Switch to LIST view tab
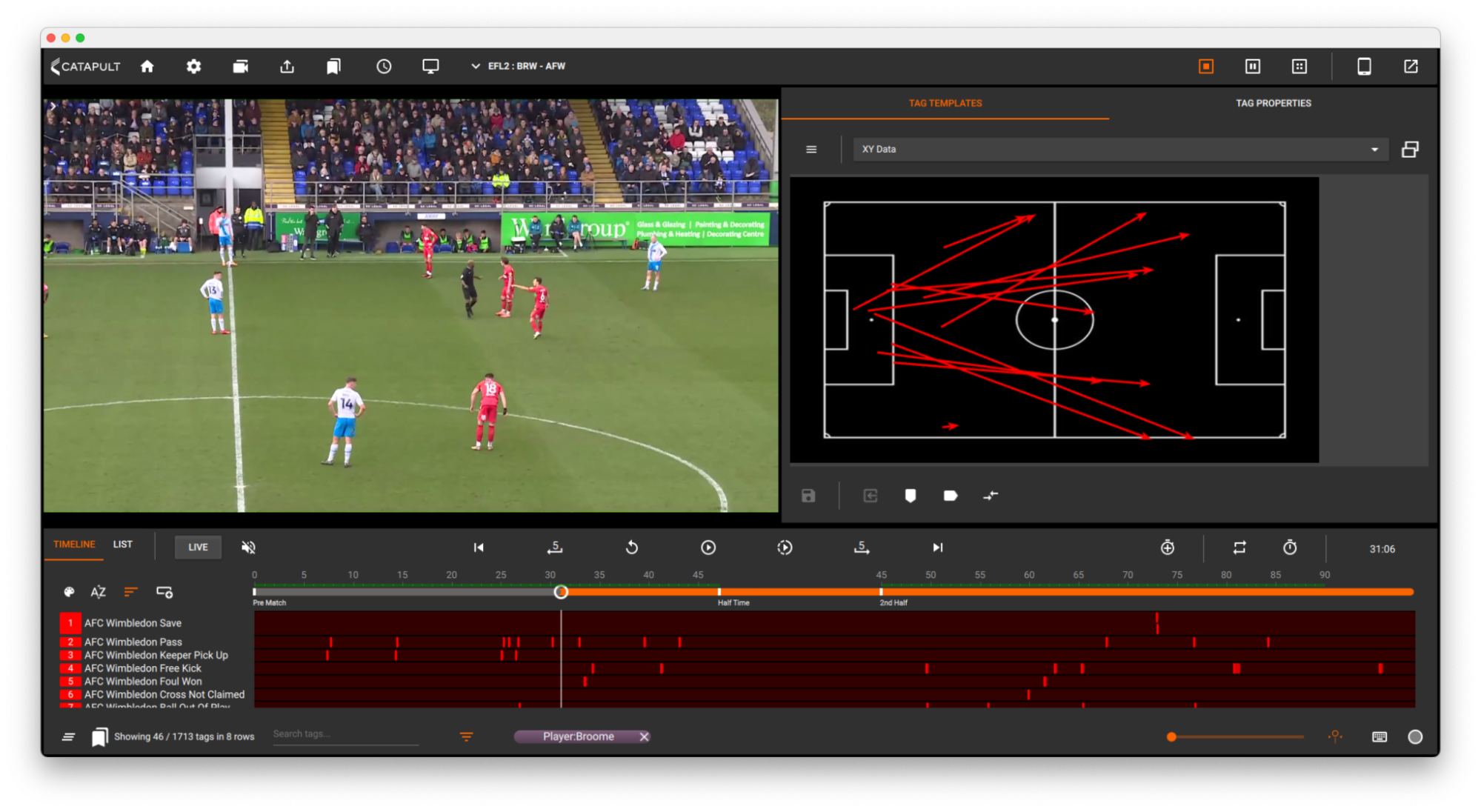The width and height of the screenshot is (1481, 812). 123,545
